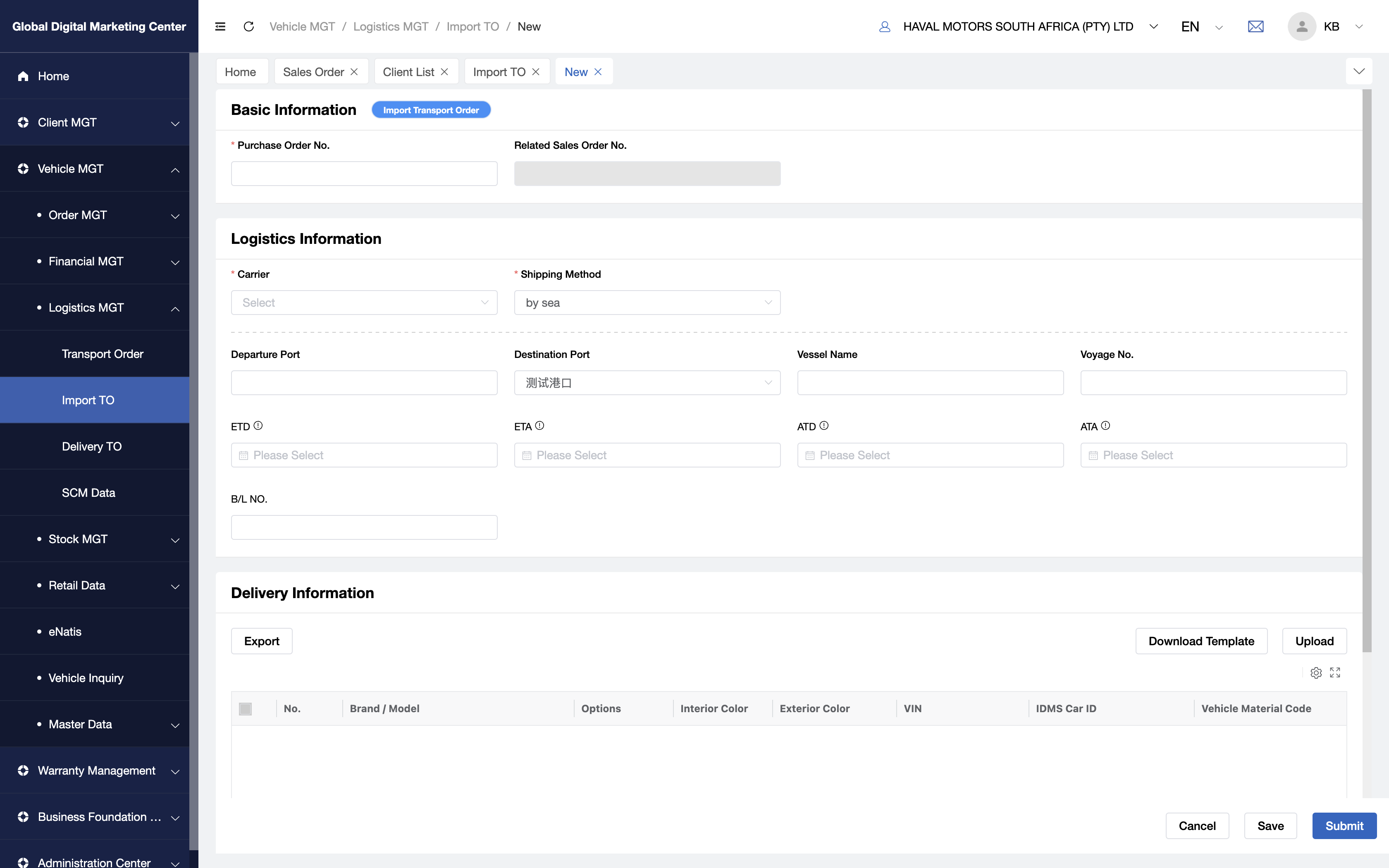Click the Home house icon in sidebar
The image size is (1389, 868).
click(23, 76)
